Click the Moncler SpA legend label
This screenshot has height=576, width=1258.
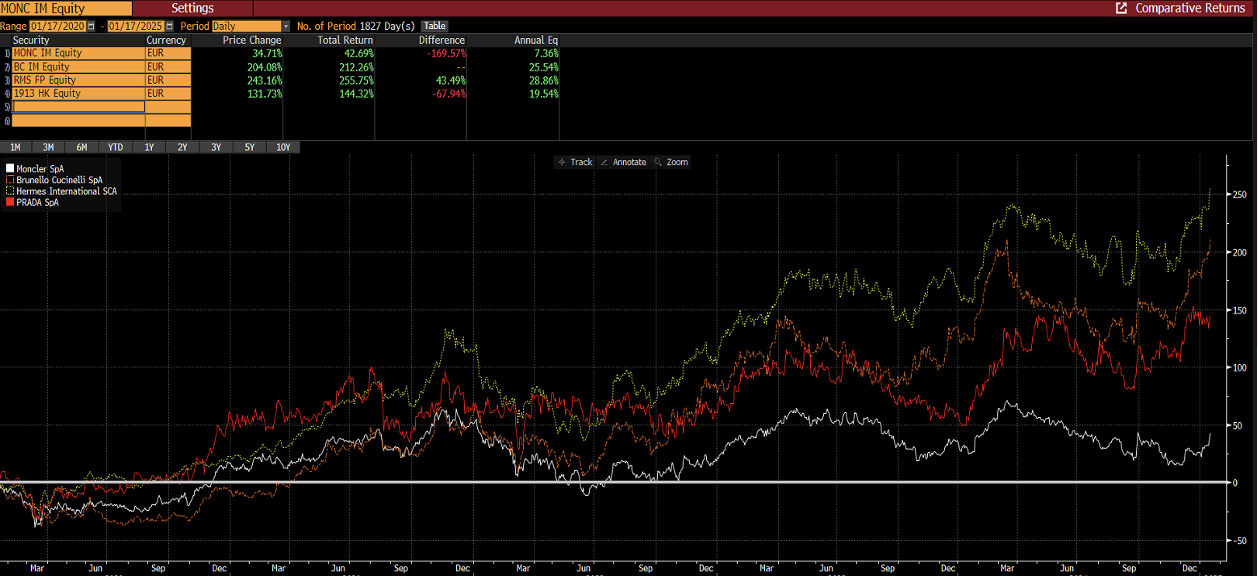(x=40, y=169)
